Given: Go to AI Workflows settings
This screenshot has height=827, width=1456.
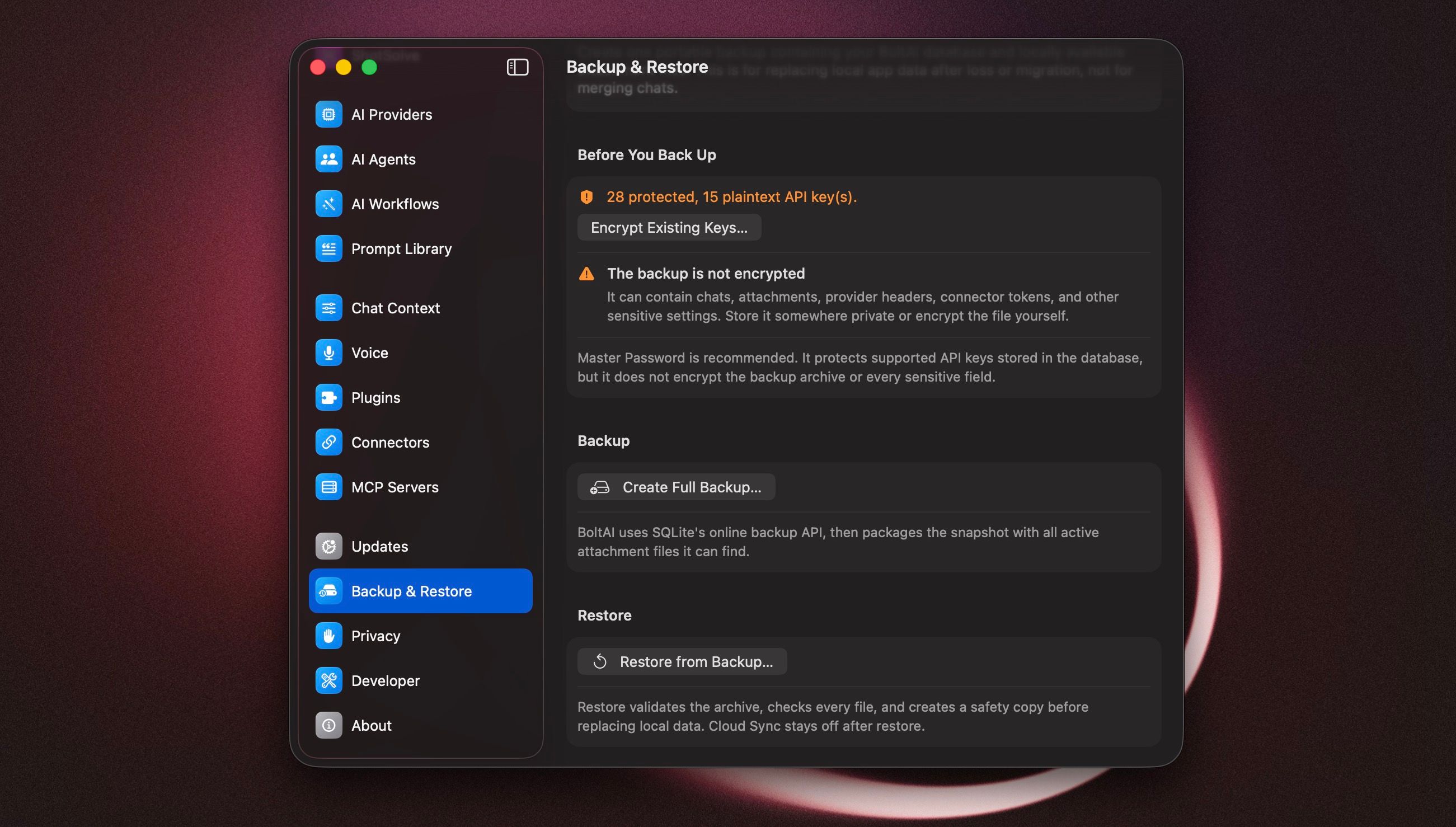Looking at the screenshot, I should point(421,204).
